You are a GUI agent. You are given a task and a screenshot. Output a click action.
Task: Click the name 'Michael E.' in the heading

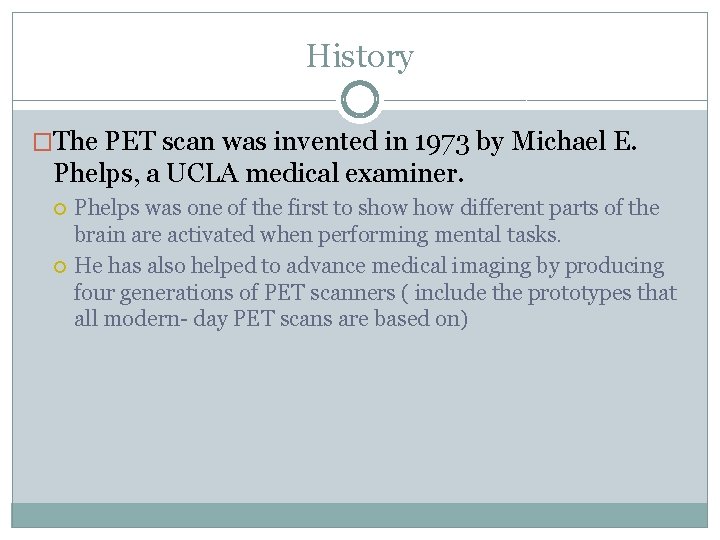572,143
